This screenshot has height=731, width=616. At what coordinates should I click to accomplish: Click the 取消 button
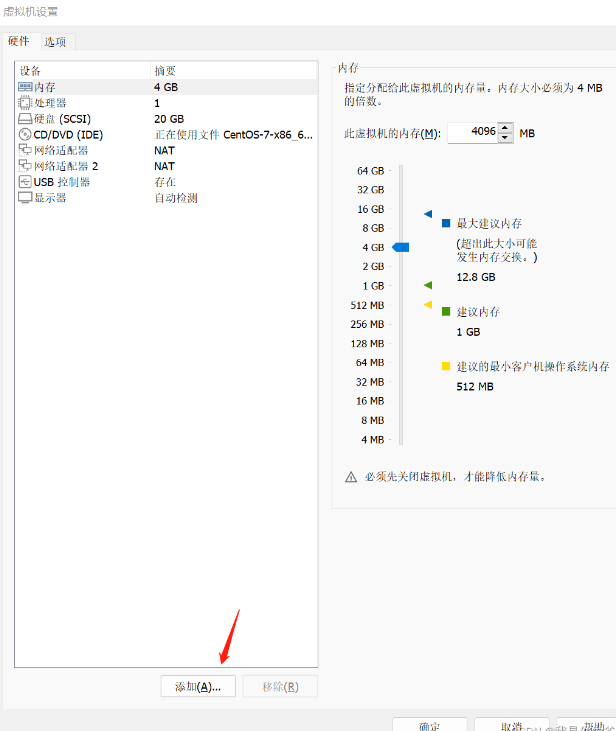point(512,725)
